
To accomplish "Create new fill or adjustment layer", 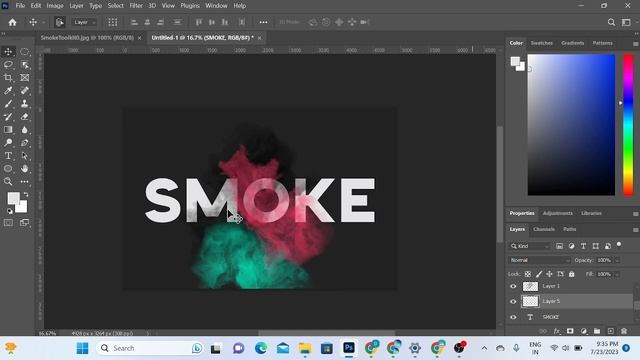I will 584,331.
